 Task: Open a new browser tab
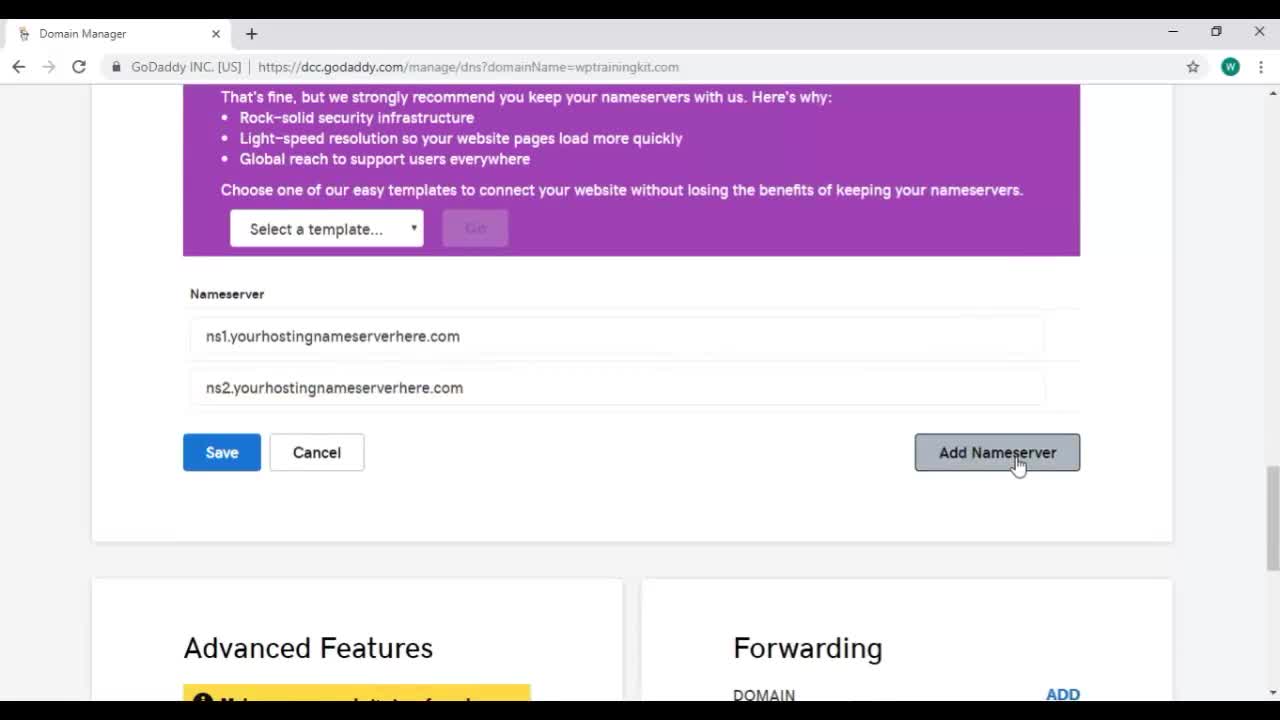pyautogui.click(x=251, y=34)
